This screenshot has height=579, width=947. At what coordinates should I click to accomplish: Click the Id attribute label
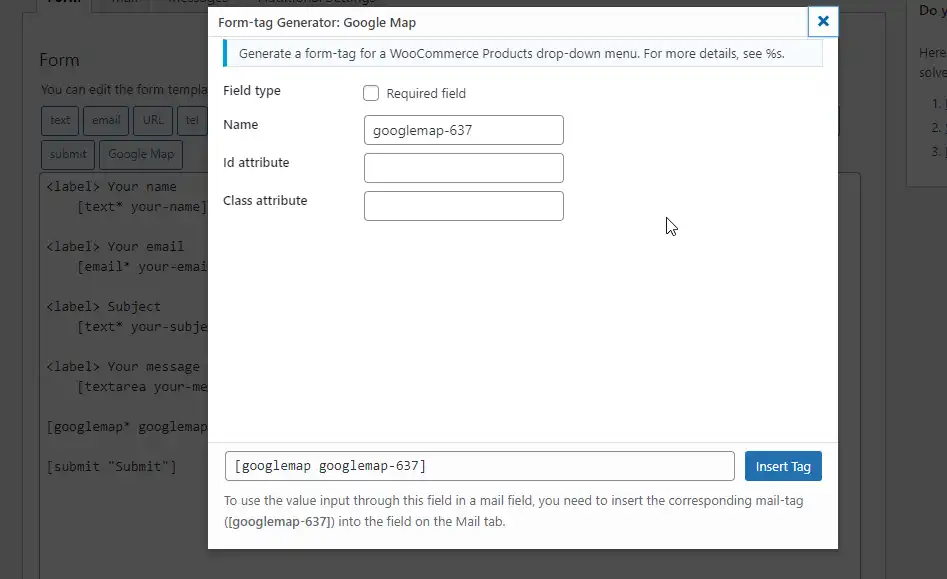pyautogui.click(x=256, y=162)
